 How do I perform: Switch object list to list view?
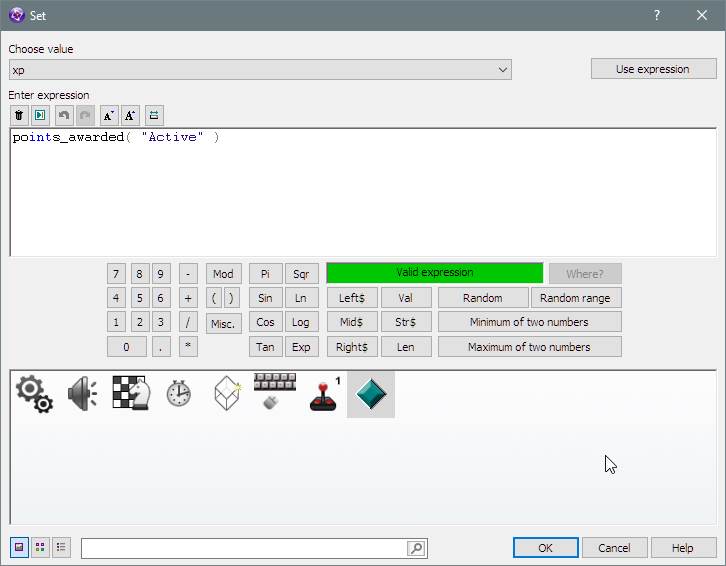[x=61, y=547]
